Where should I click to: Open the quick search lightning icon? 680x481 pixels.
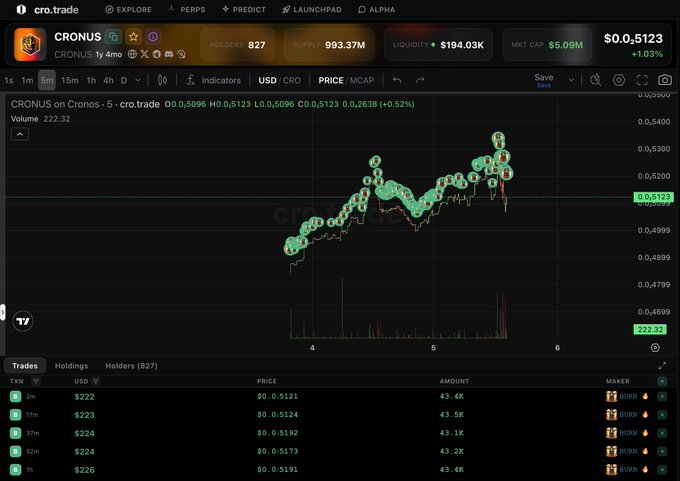coord(595,80)
